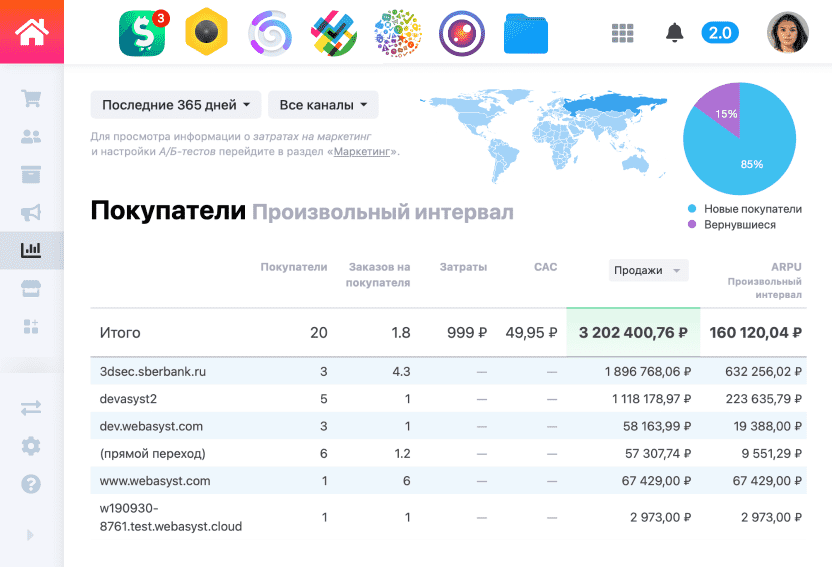Click sales value '58 163,99 ₽'

tap(657, 426)
